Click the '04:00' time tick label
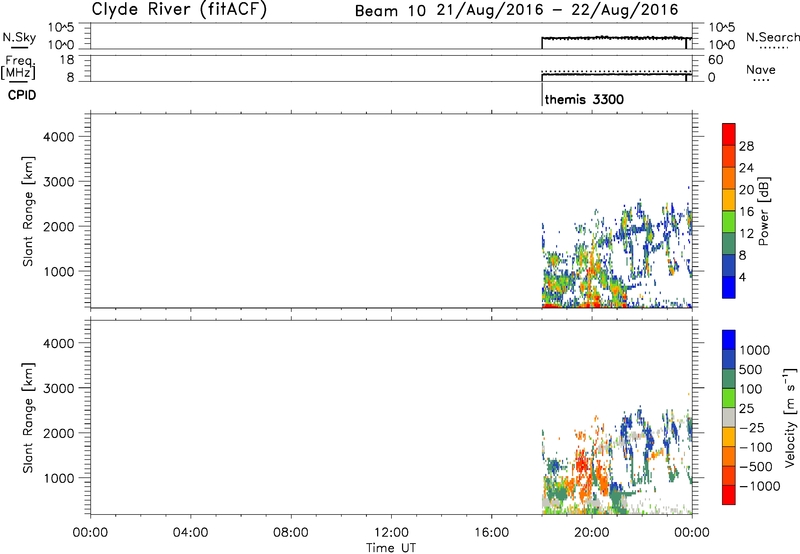This screenshot has width=800, height=554. click(191, 533)
